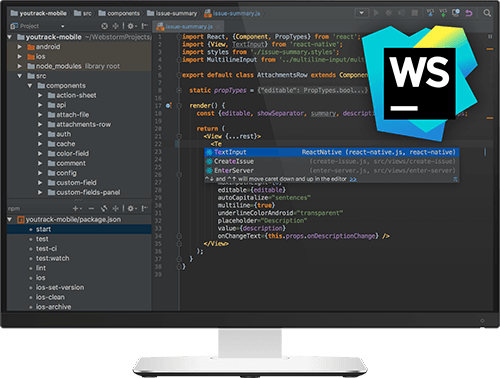Viewport: 500px width, 378px height.
Task: Click src breadcrumb in navigation bar
Action: tap(83, 13)
